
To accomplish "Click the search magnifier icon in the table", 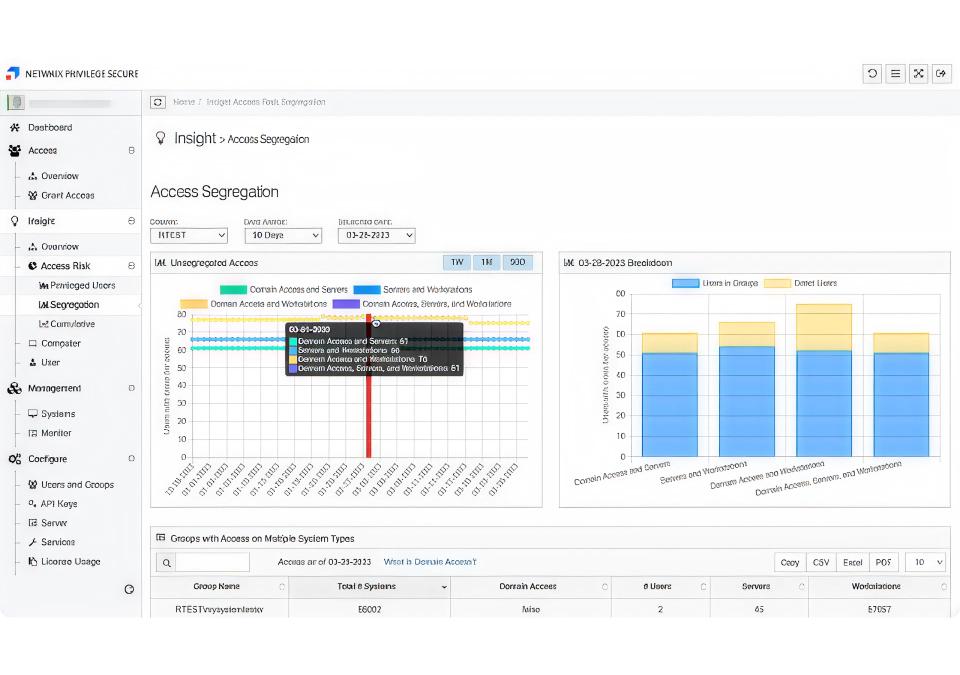I will [167, 562].
